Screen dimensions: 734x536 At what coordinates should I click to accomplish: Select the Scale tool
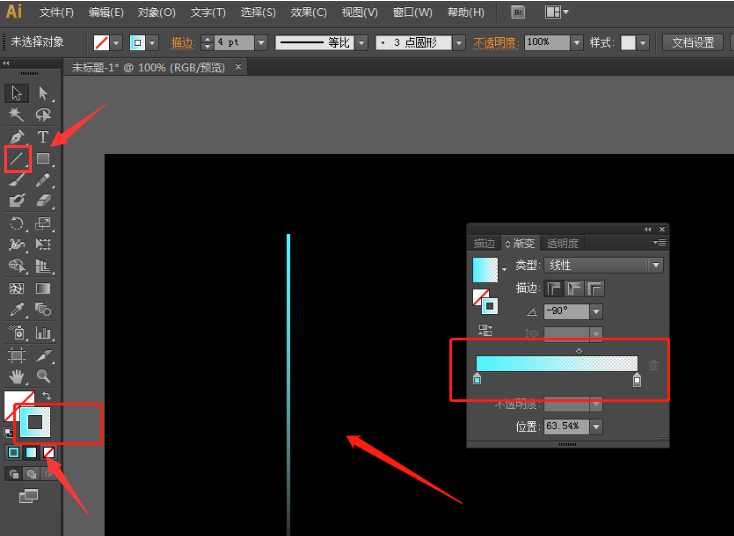43,223
